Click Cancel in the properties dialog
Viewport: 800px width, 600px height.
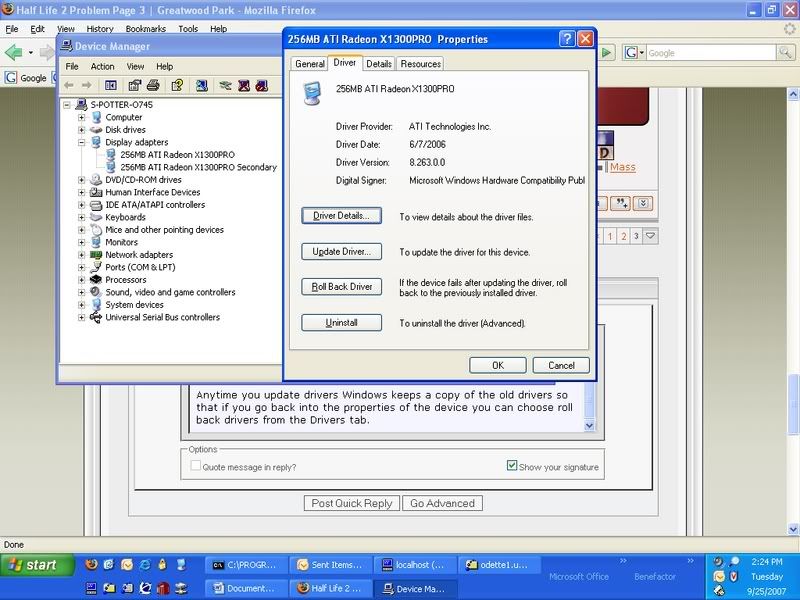[x=561, y=365]
